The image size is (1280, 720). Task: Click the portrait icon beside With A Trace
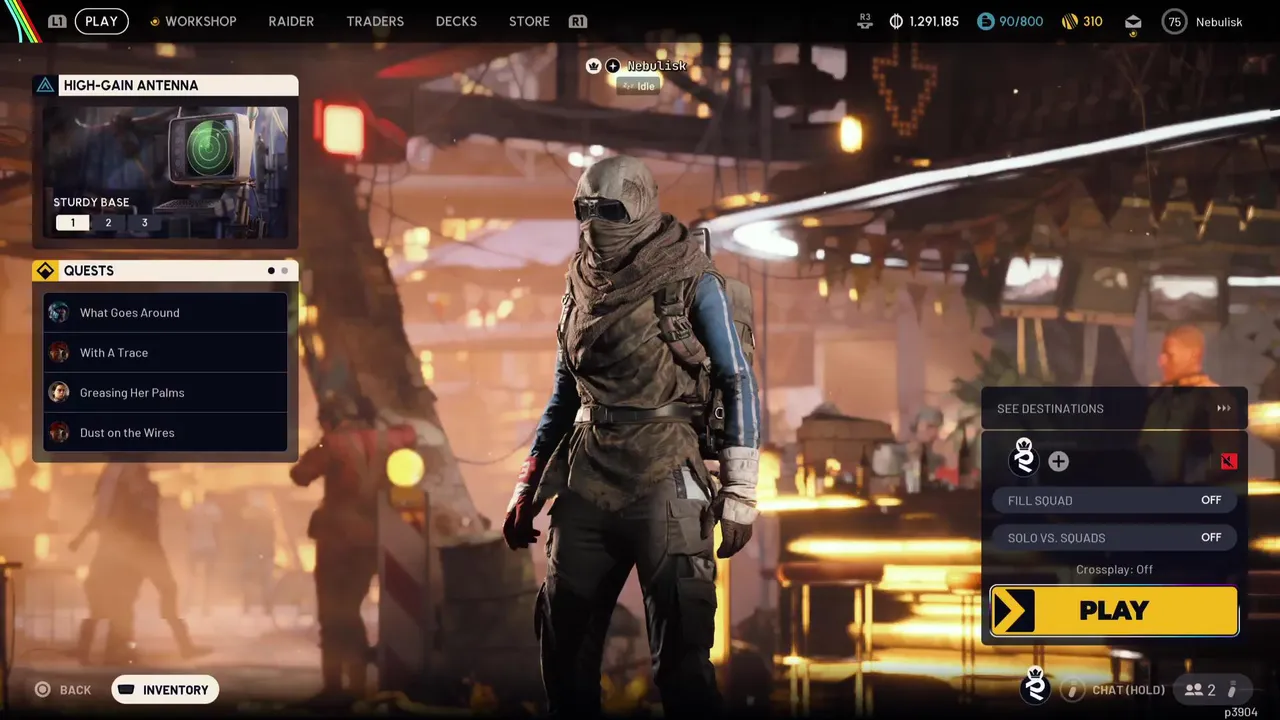59,353
